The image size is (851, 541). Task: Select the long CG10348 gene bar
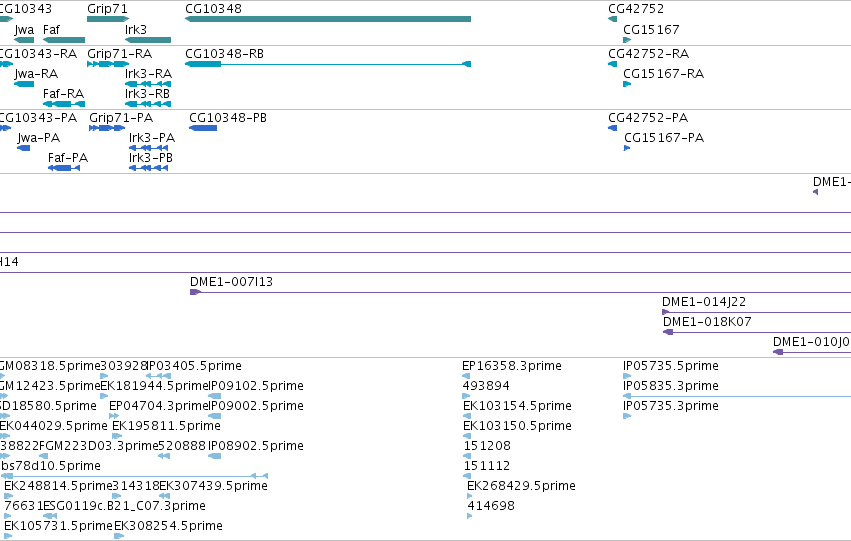coord(328,19)
